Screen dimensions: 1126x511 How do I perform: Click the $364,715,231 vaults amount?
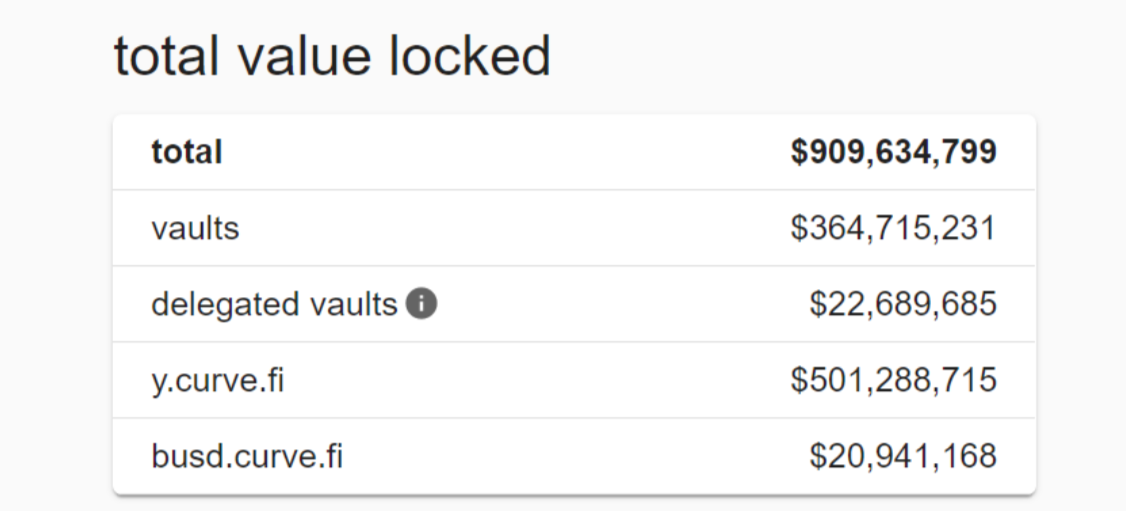[x=893, y=228]
